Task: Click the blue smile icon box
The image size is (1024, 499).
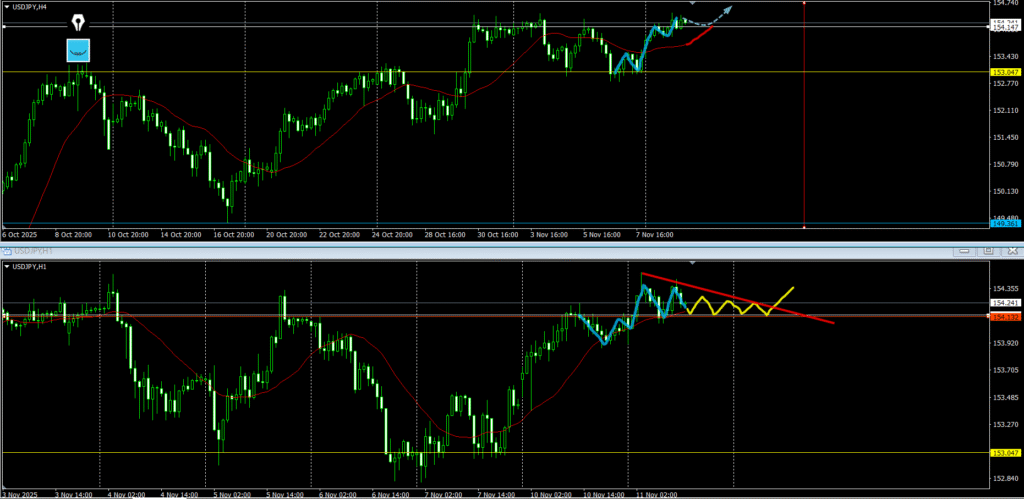Action: point(78,50)
